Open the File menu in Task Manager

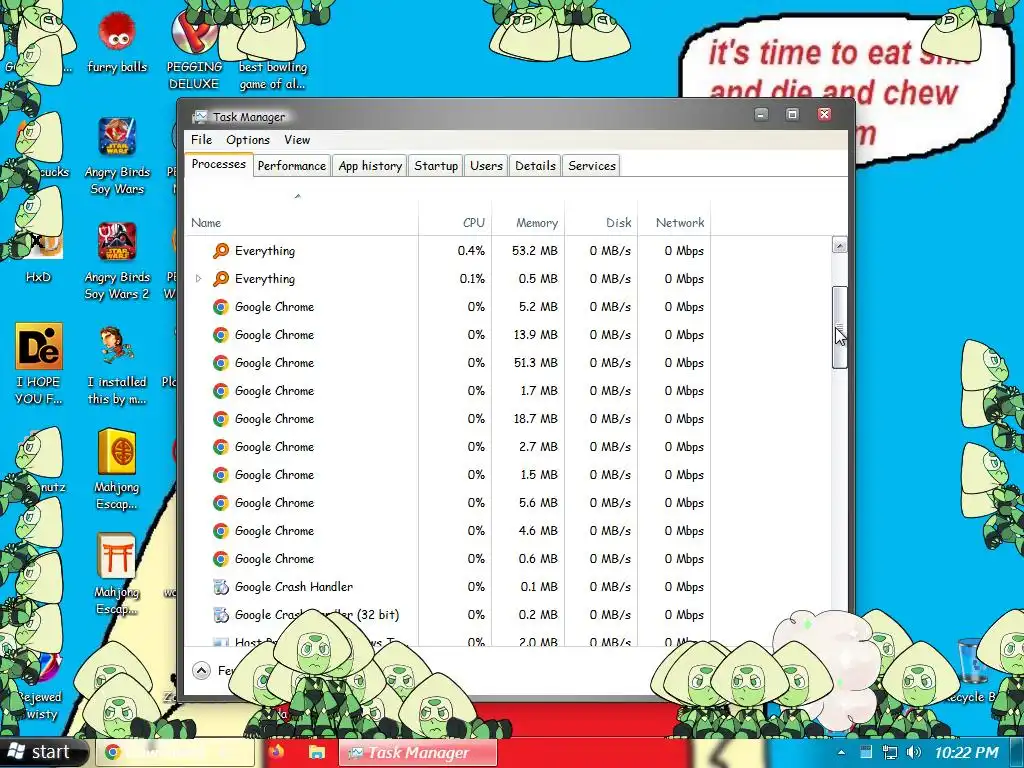[x=201, y=140]
